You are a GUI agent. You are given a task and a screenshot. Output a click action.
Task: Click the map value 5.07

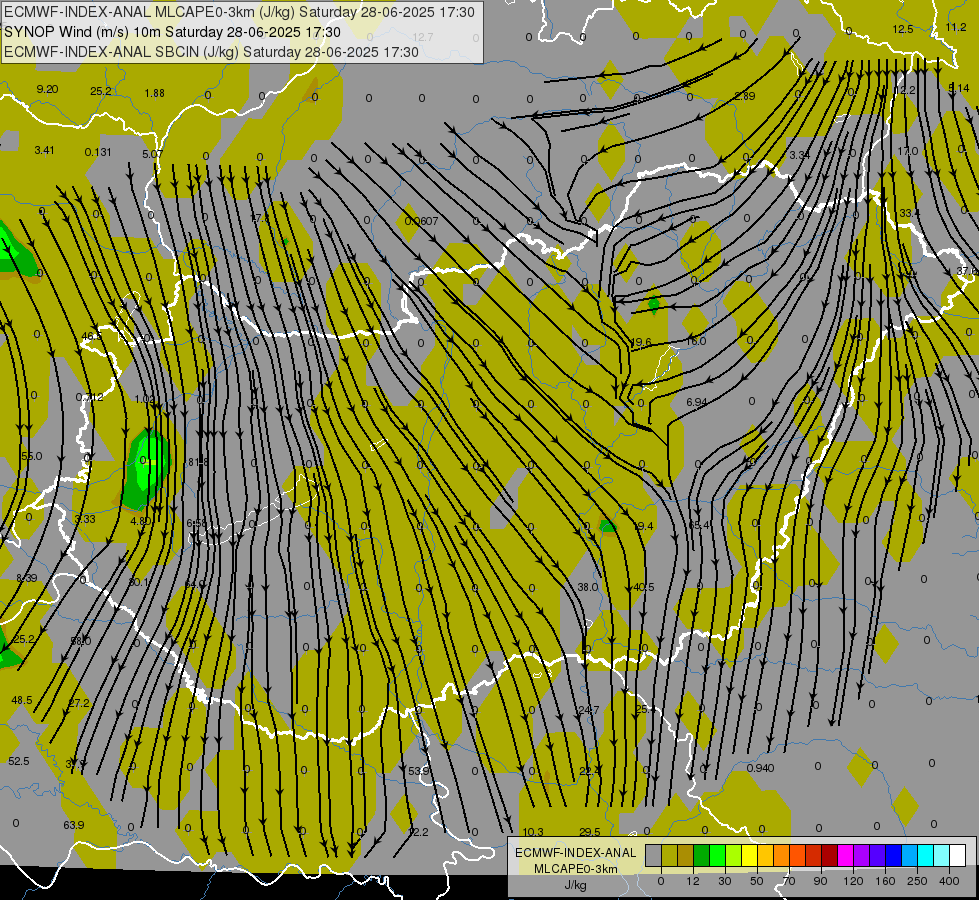pos(152,154)
